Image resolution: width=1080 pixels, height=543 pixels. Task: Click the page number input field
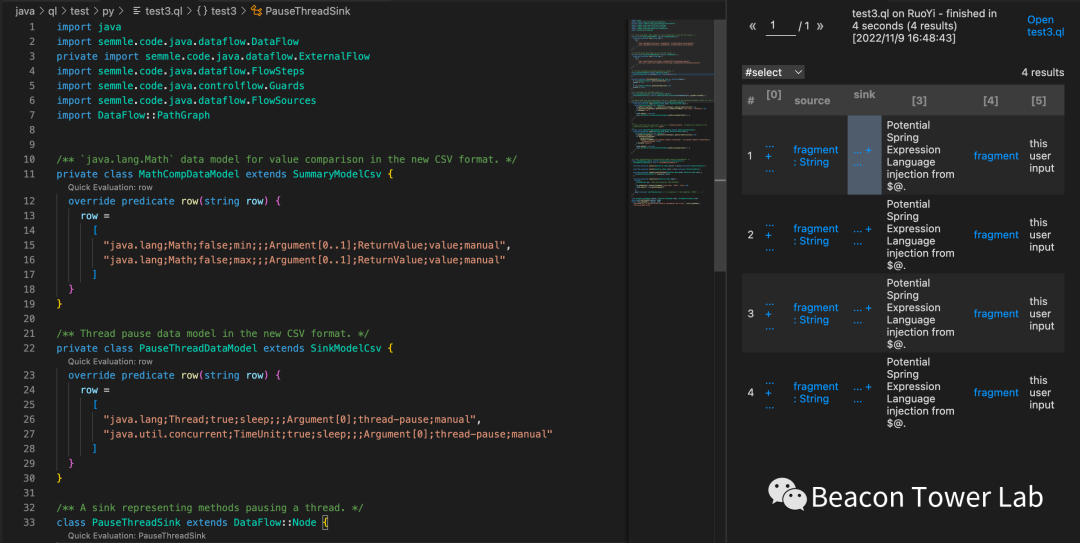tap(781, 26)
